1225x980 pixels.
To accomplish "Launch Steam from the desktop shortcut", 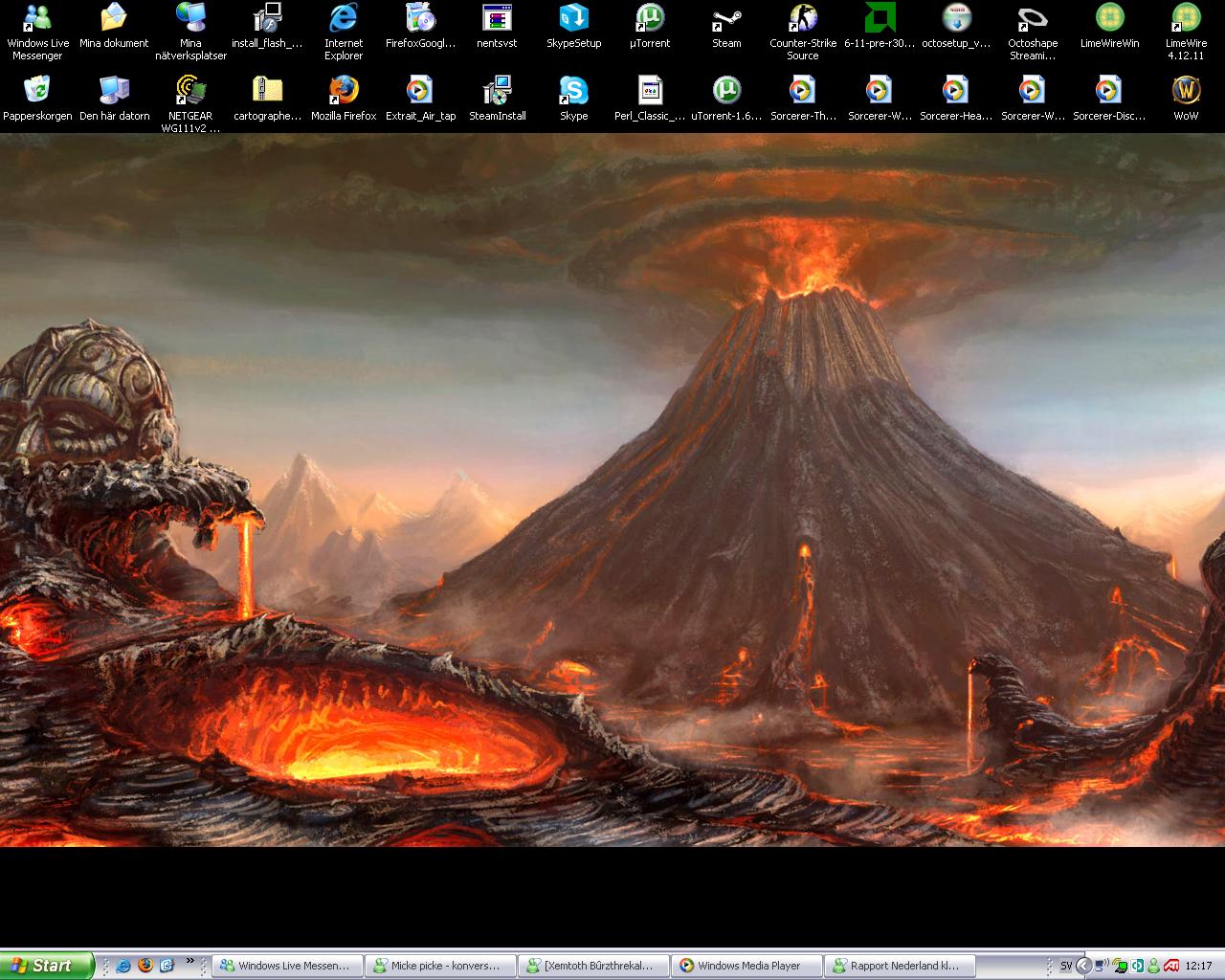I will pyautogui.click(x=726, y=25).
